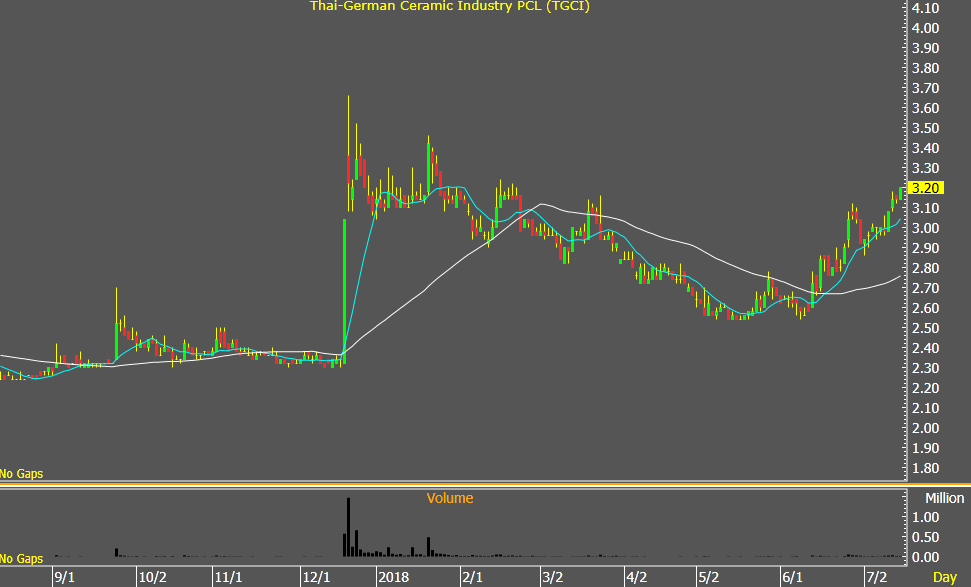Click the Million unit label
This screenshot has height=587, width=971.
944,498
